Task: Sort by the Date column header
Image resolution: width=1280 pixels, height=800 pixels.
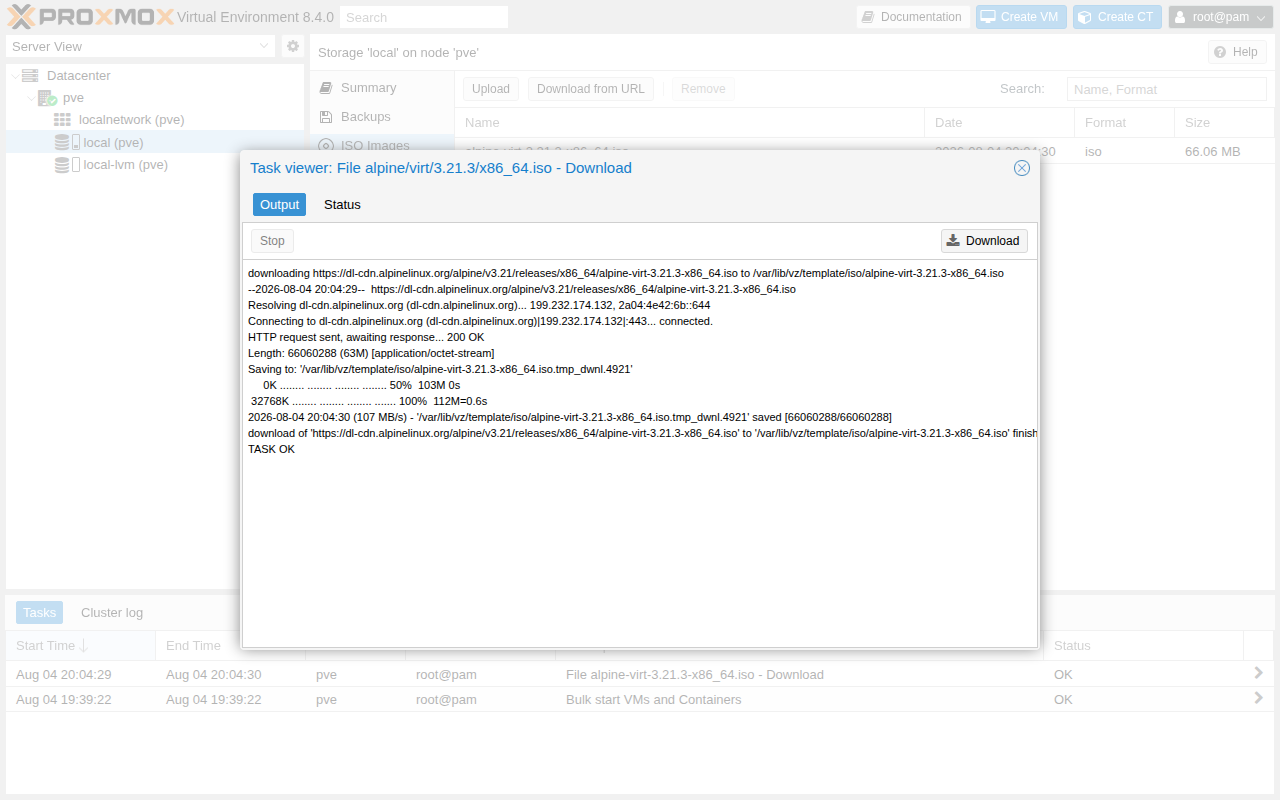Action: point(999,122)
